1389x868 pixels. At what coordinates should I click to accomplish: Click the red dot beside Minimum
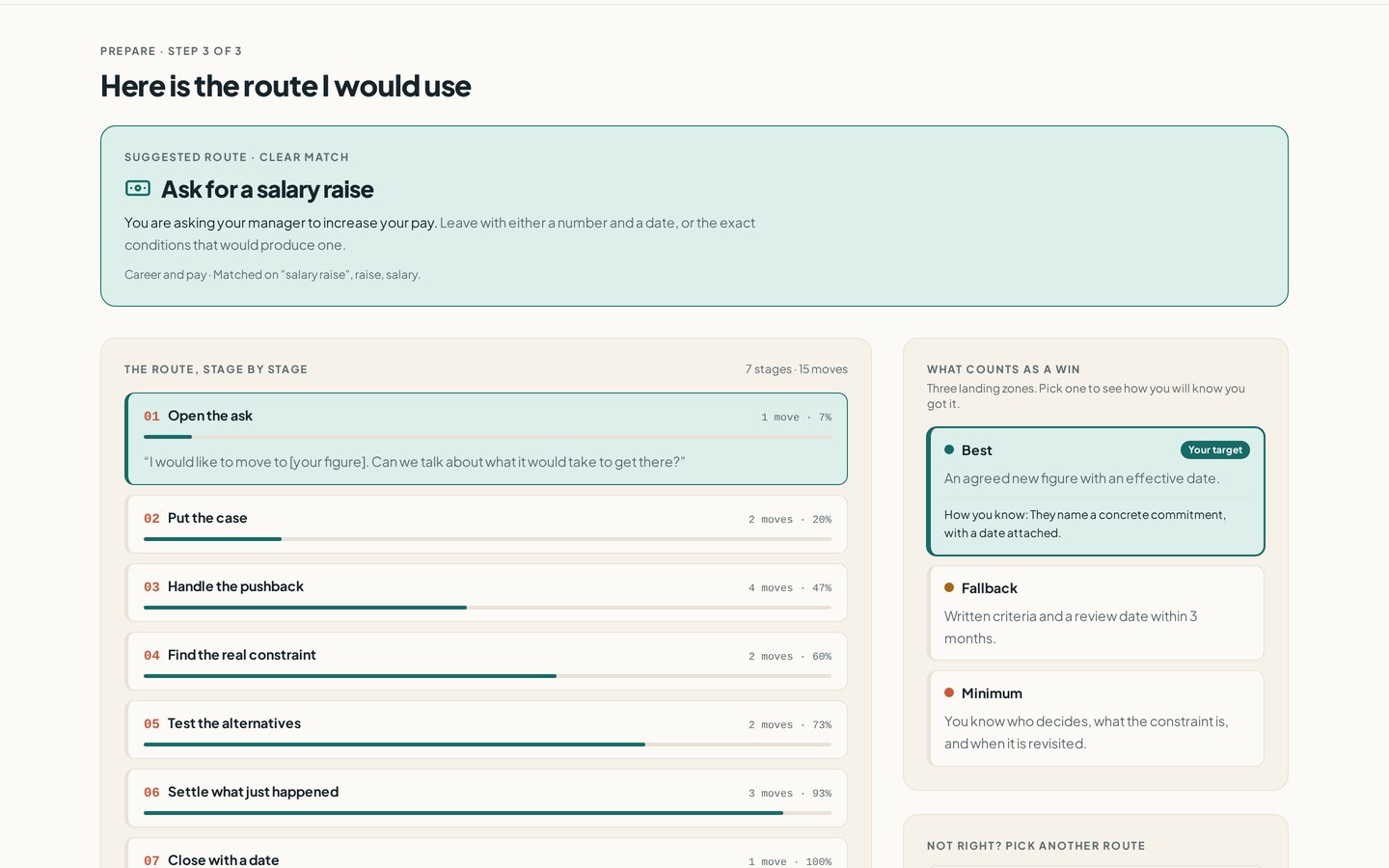[x=949, y=692]
